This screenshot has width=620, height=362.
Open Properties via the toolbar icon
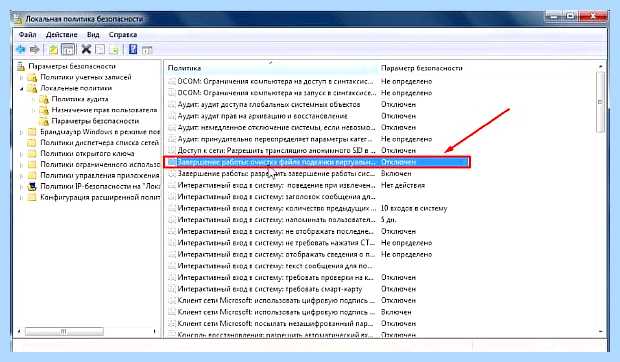point(100,50)
